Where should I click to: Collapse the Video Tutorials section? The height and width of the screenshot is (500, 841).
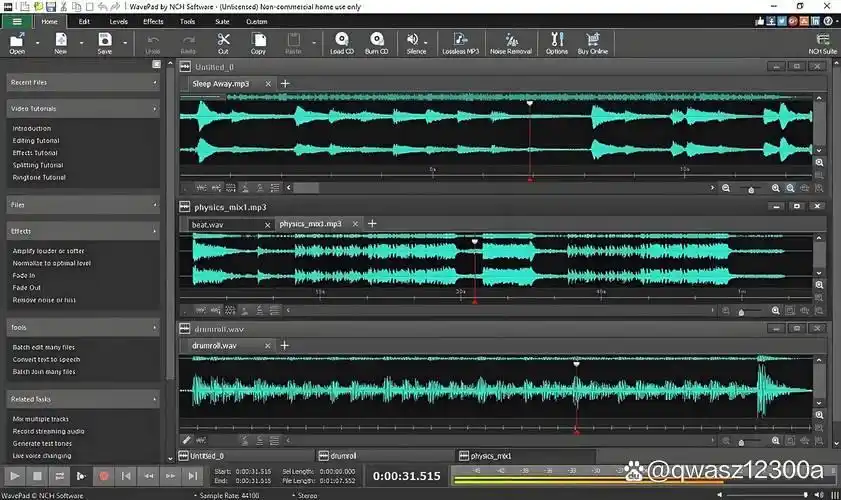(155, 108)
